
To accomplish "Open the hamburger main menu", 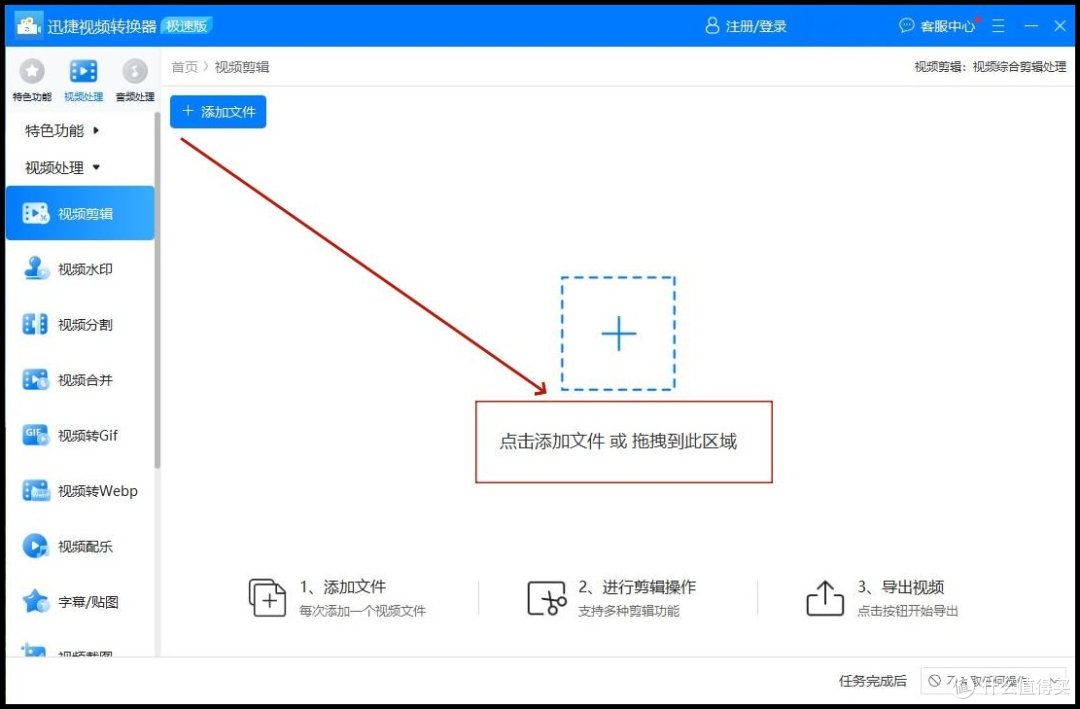I will (998, 26).
